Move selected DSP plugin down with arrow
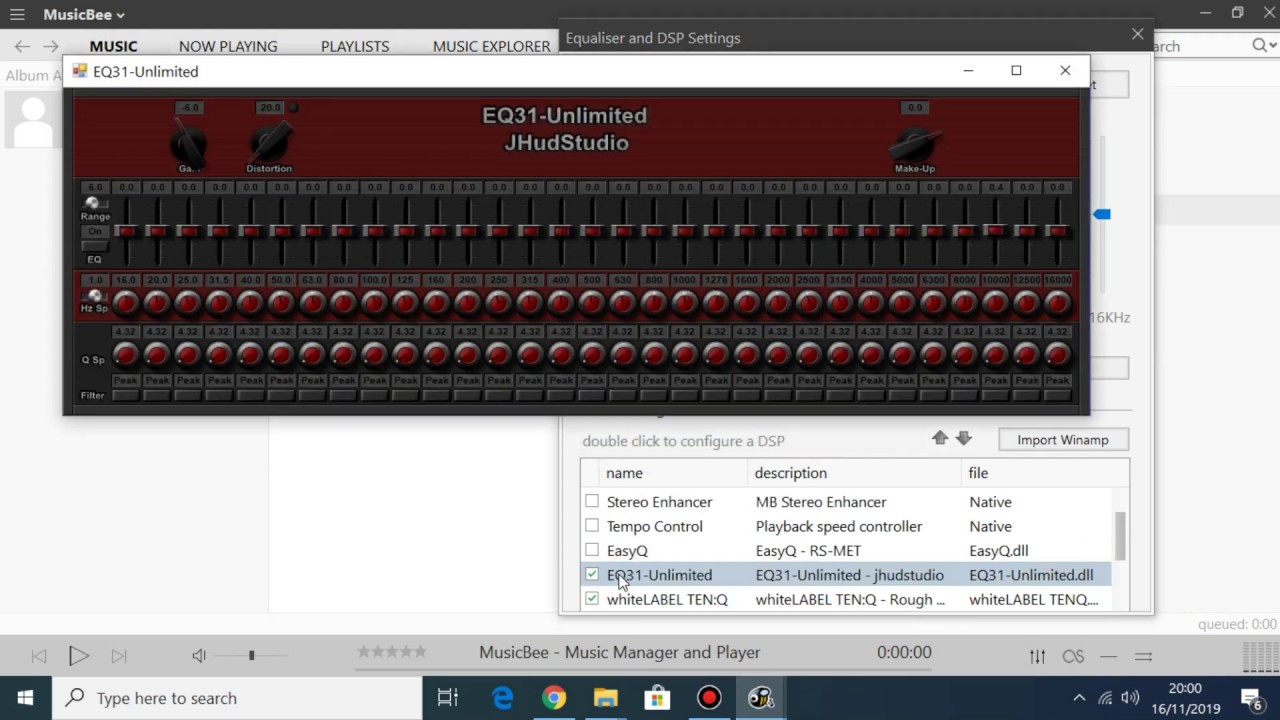1280x720 pixels. click(964, 438)
